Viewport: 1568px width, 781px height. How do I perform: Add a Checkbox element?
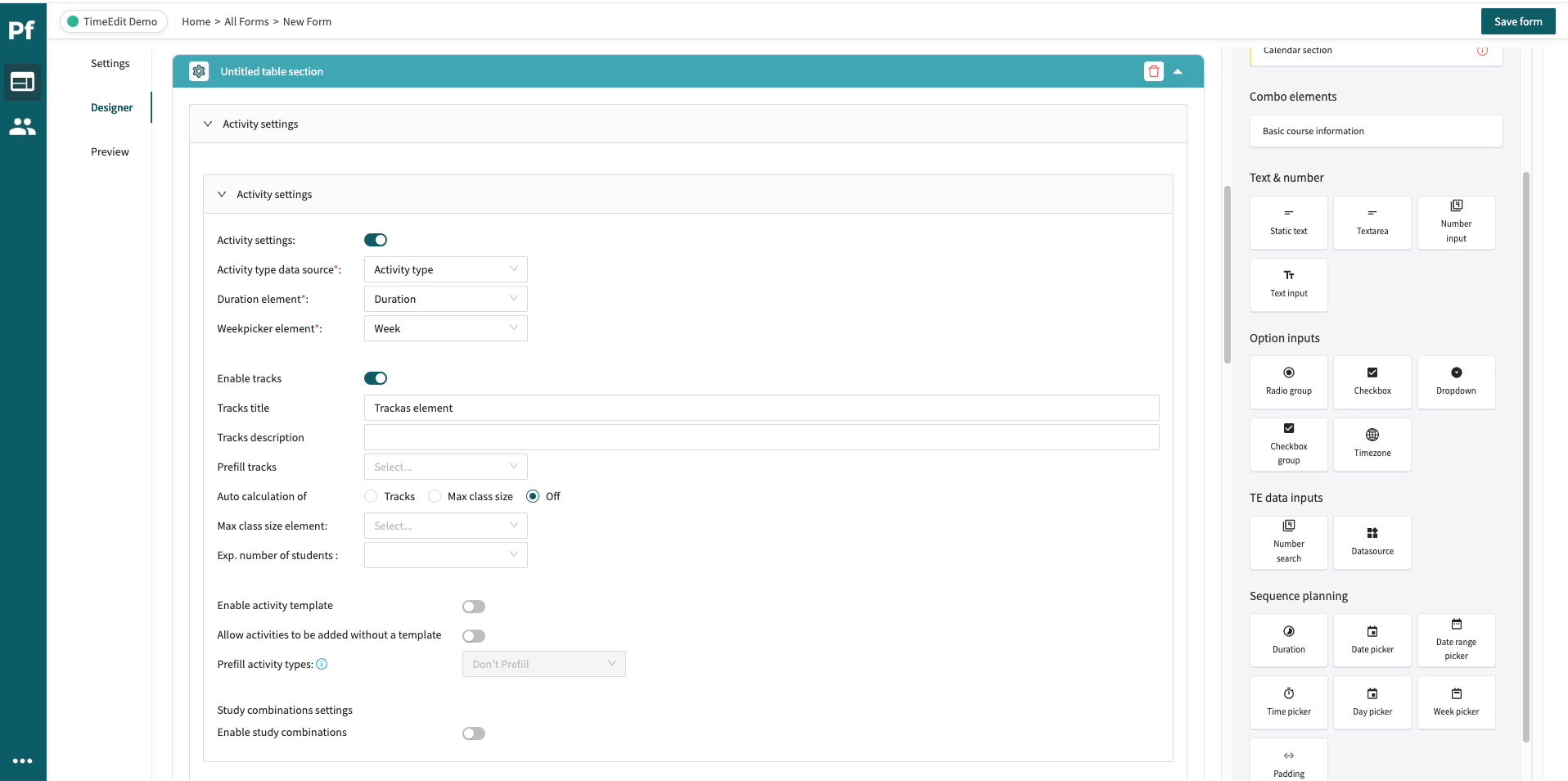pos(1372,382)
